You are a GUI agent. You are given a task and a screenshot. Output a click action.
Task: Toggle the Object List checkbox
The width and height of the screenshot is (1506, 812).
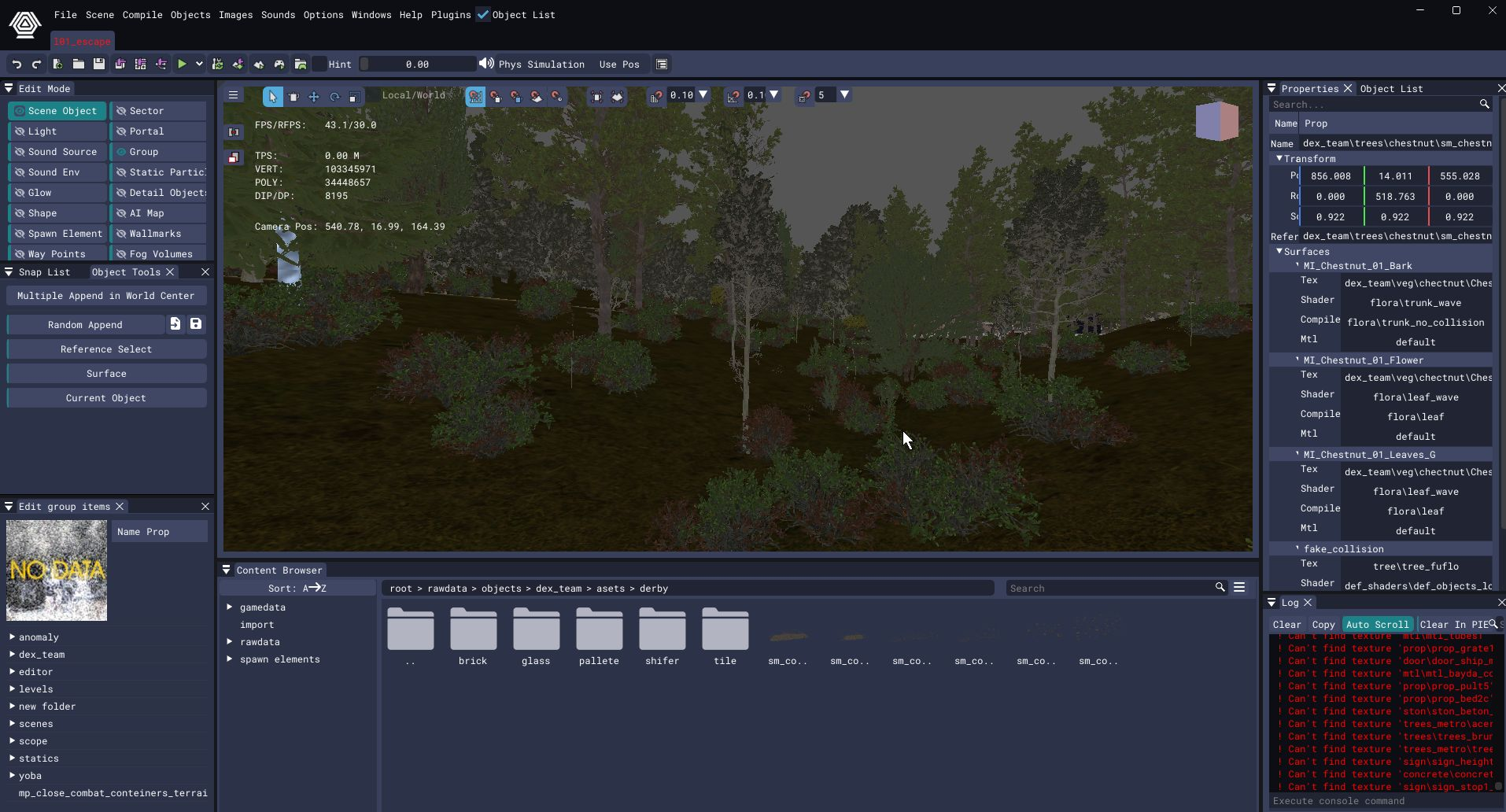point(483,14)
